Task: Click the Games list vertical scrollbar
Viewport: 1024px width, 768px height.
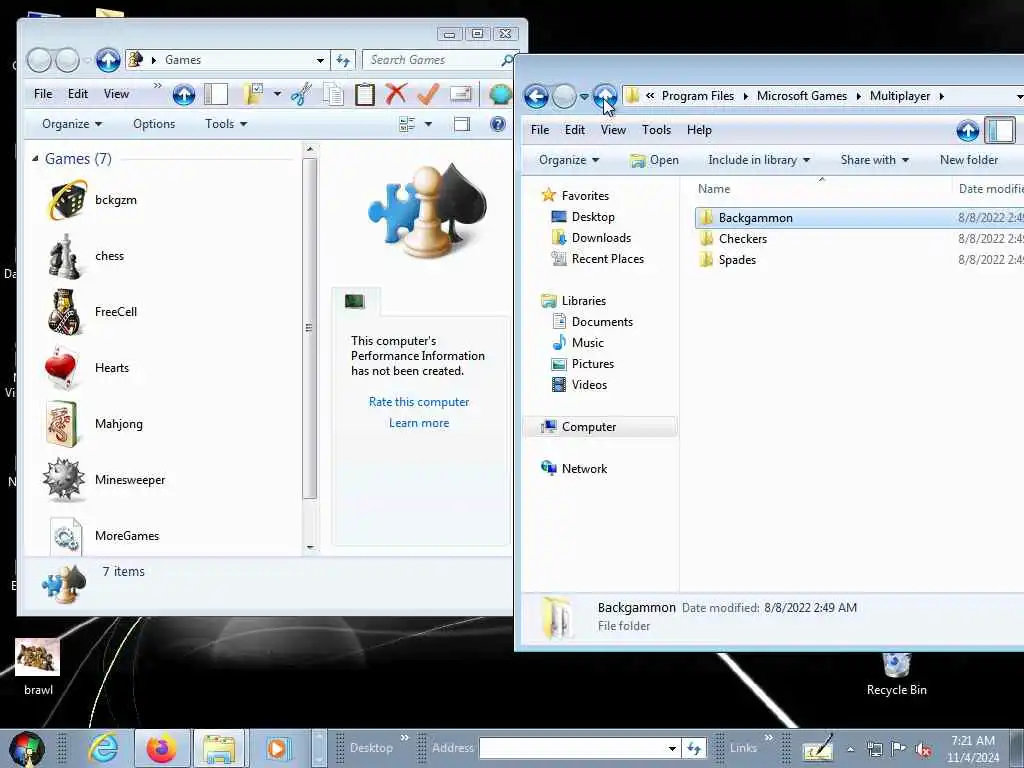Action: pyautogui.click(x=310, y=328)
